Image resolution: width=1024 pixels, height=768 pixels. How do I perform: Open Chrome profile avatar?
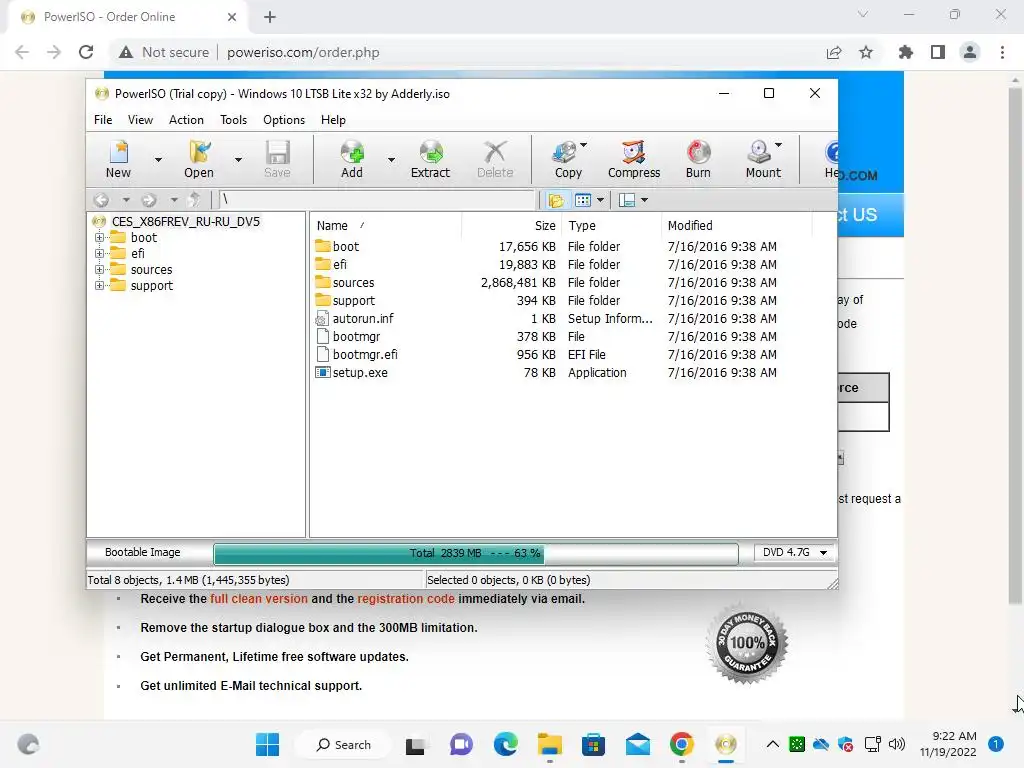[x=970, y=52]
